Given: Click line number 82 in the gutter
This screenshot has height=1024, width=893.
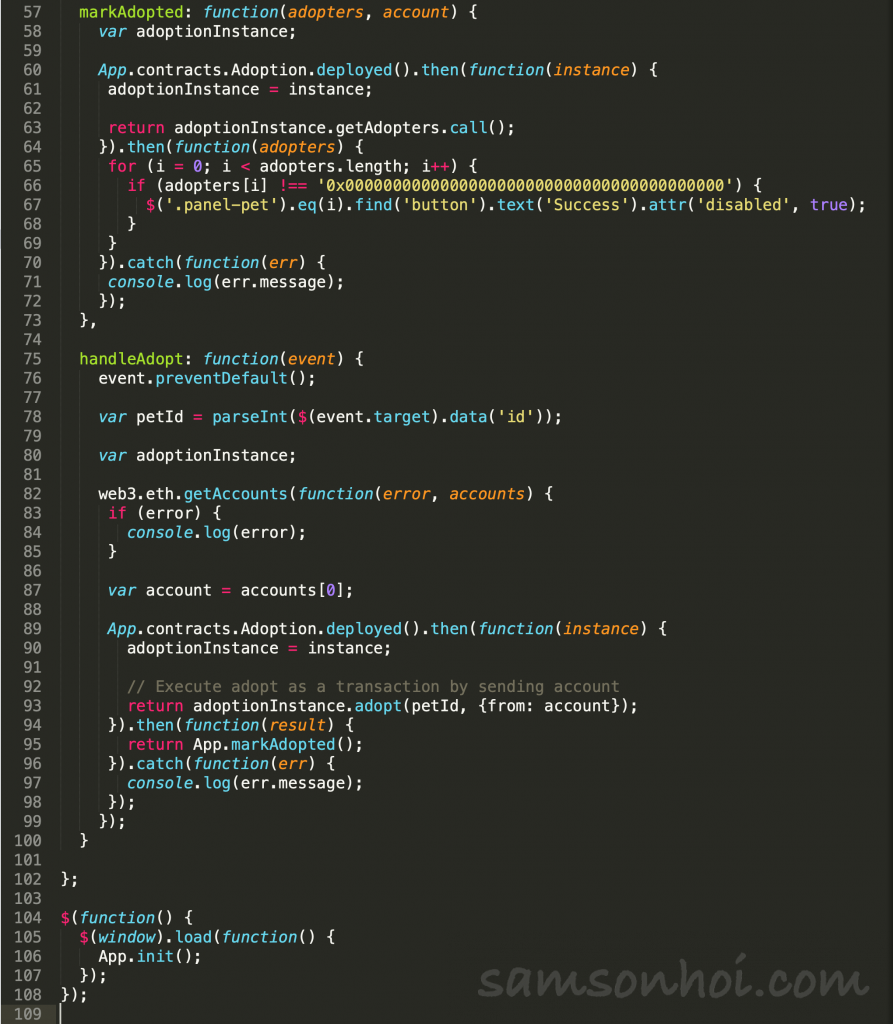Looking at the screenshot, I should point(32,494).
